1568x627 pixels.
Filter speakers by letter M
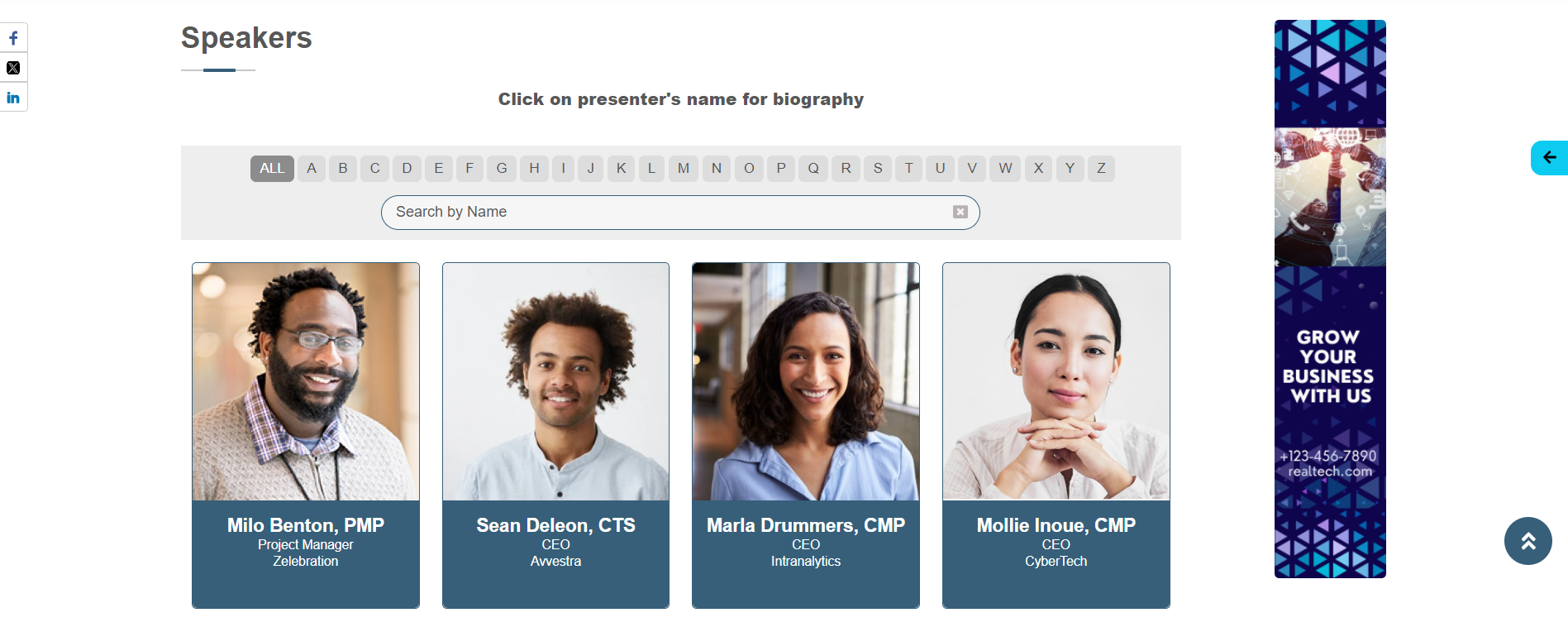point(684,168)
